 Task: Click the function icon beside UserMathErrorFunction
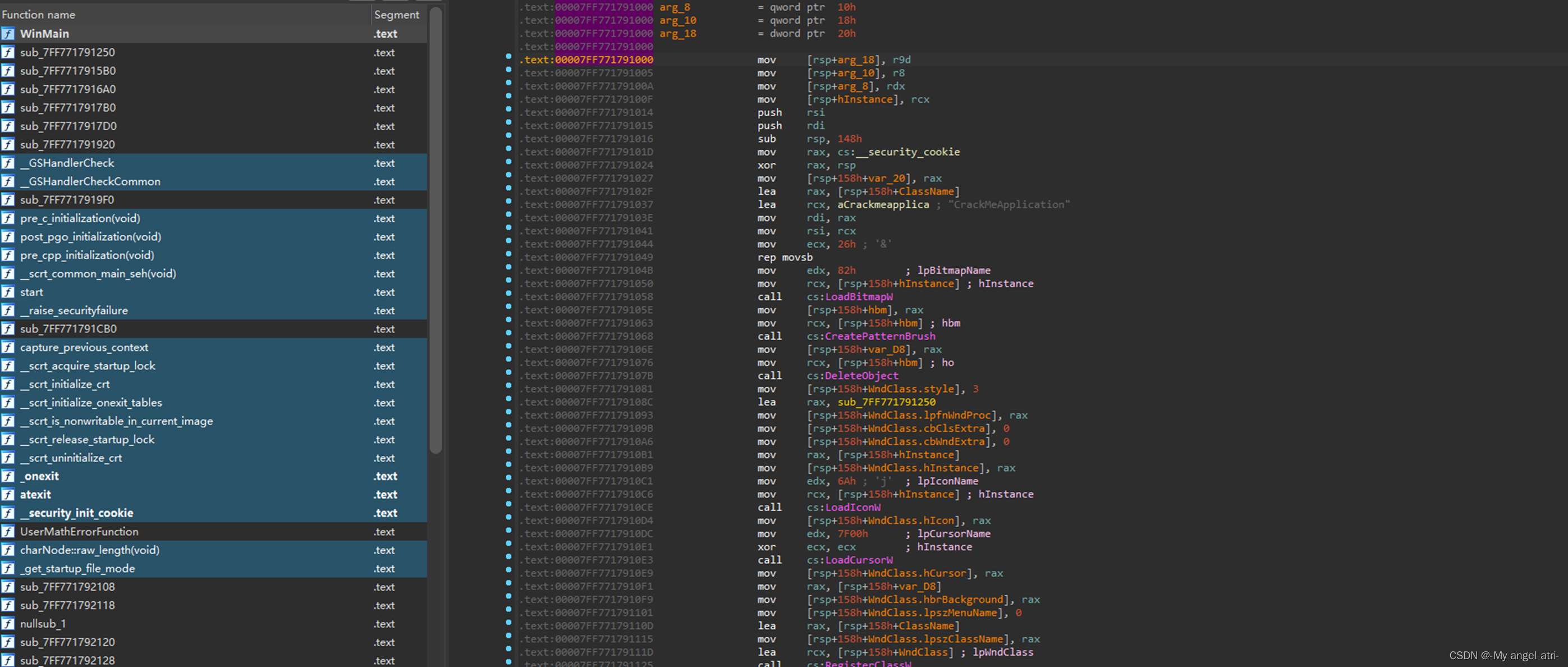pyautogui.click(x=8, y=531)
